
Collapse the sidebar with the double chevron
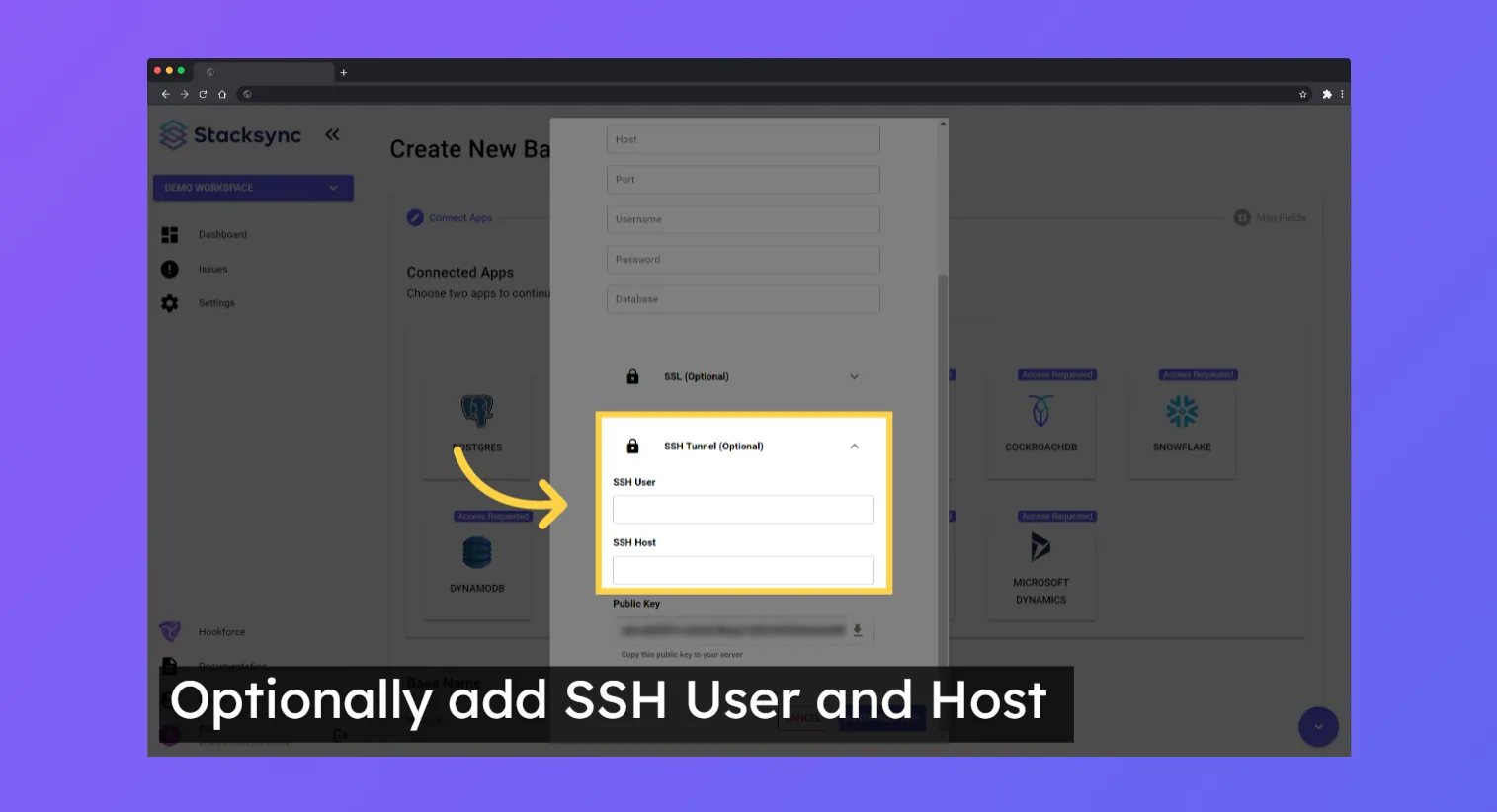tap(332, 134)
